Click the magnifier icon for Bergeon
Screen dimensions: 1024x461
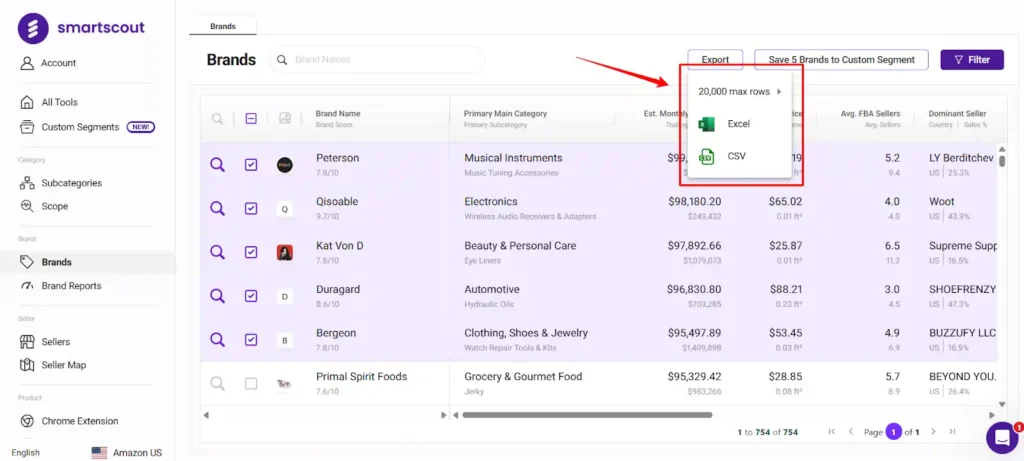click(x=217, y=340)
